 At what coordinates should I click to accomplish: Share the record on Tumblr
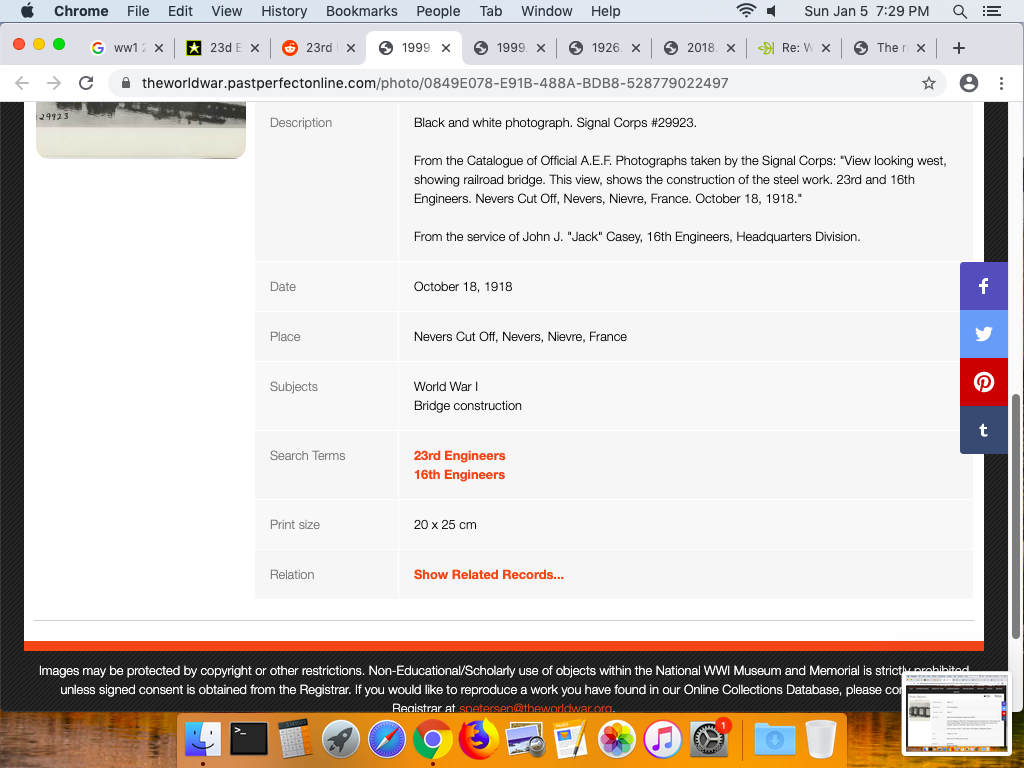tap(984, 430)
